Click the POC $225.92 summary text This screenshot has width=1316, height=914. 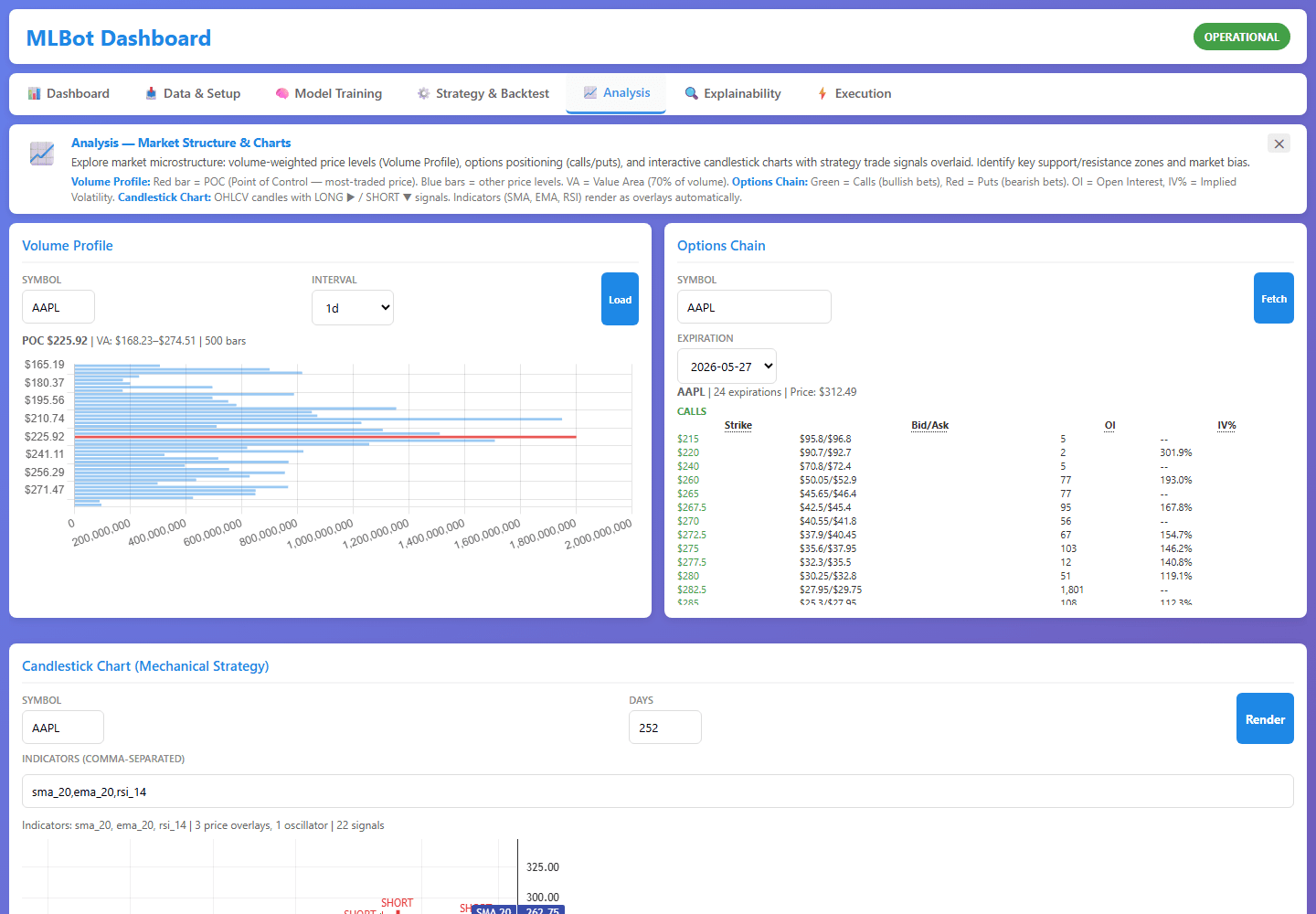[55, 341]
